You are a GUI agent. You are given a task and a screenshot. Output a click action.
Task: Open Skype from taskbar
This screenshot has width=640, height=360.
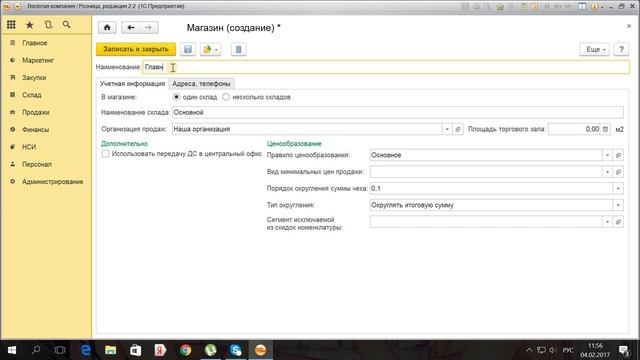coord(236,350)
